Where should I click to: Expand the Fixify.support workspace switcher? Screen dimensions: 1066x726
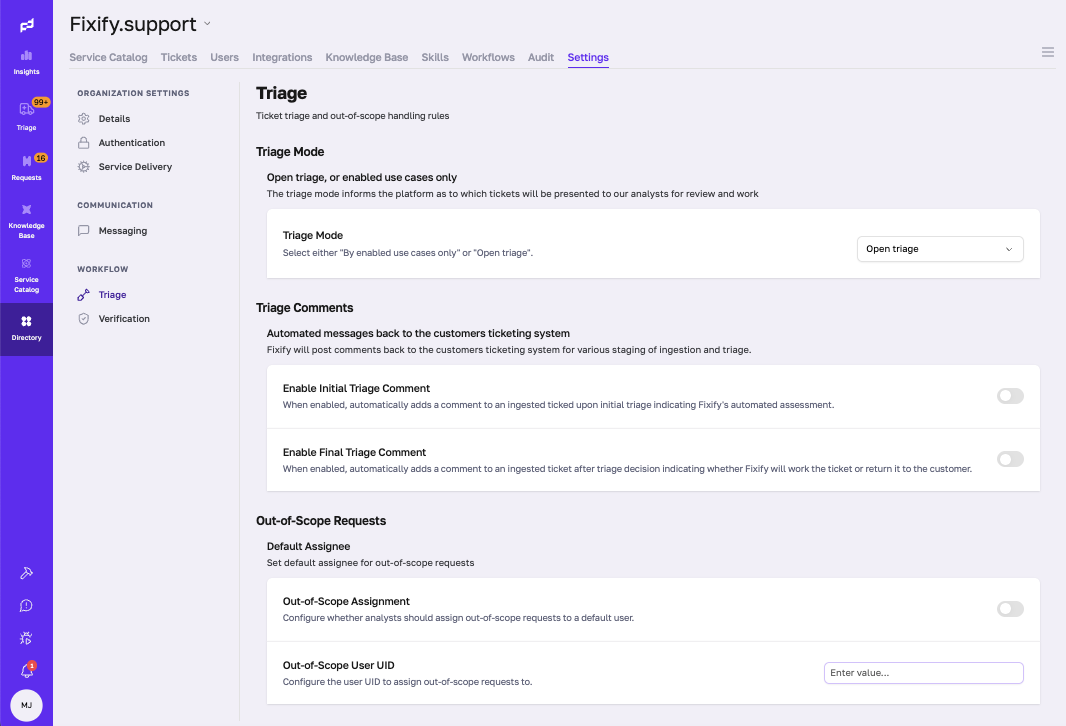coord(208,23)
